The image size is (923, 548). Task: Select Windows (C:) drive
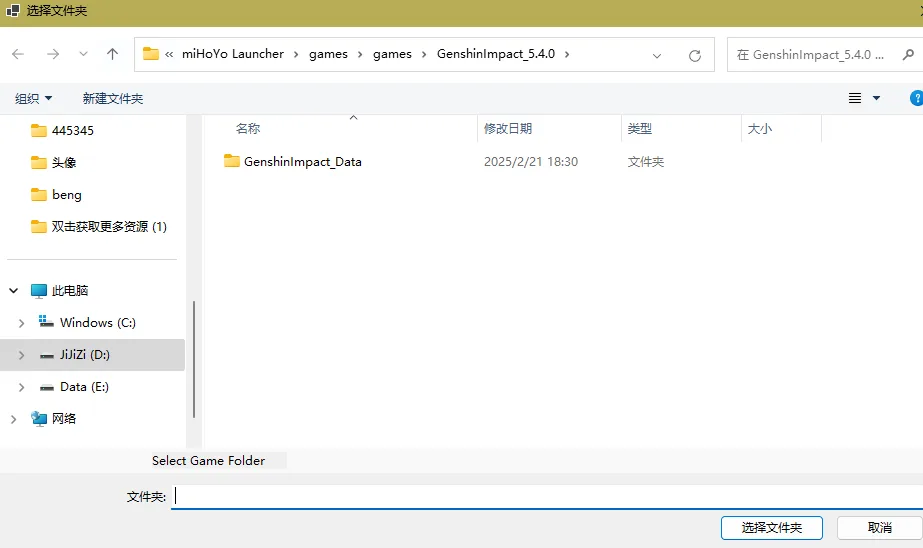[x=97, y=323]
